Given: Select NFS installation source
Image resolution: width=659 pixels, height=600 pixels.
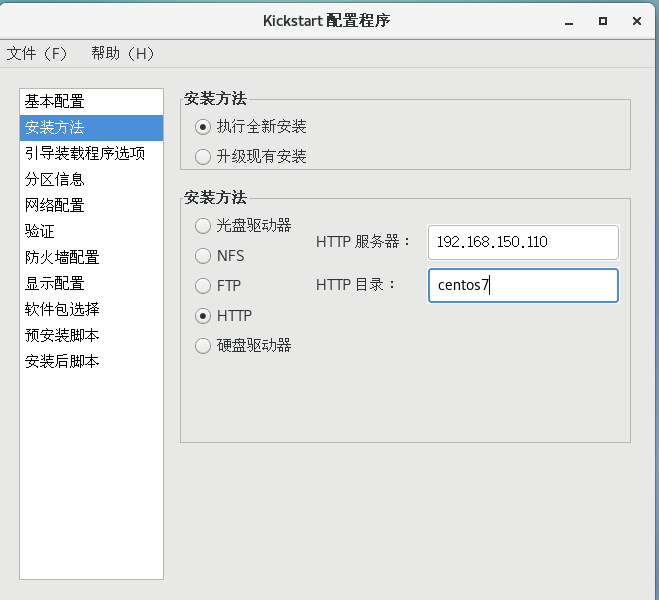Looking at the screenshot, I should tap(203, 256).
